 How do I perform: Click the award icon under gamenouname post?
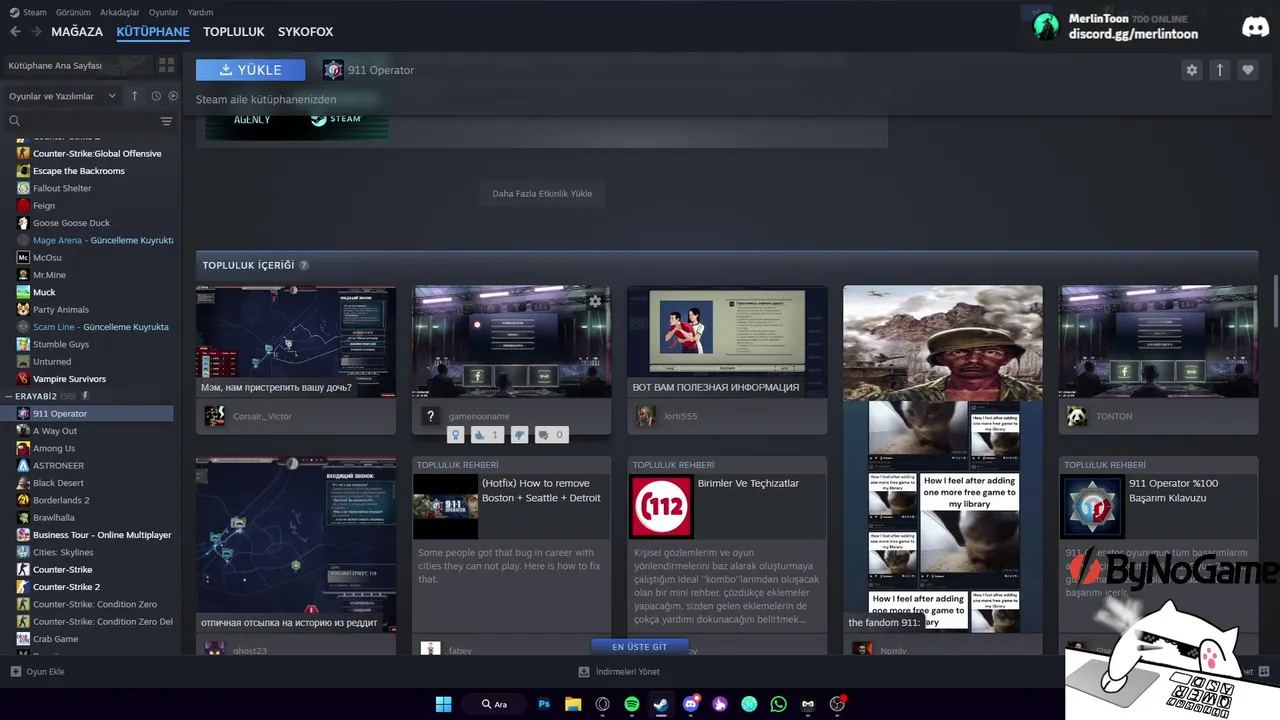(x=456, y=435)
